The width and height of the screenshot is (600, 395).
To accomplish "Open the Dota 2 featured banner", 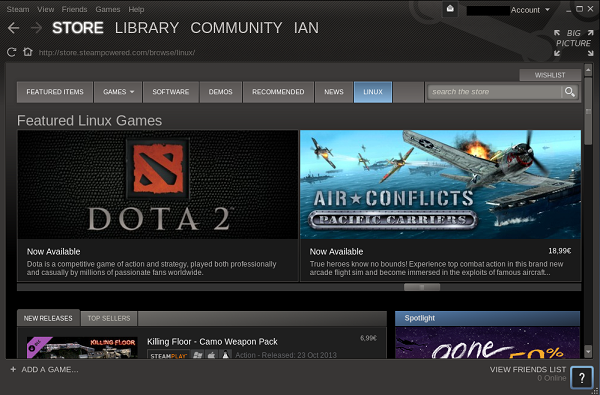I will click(158, 184).
